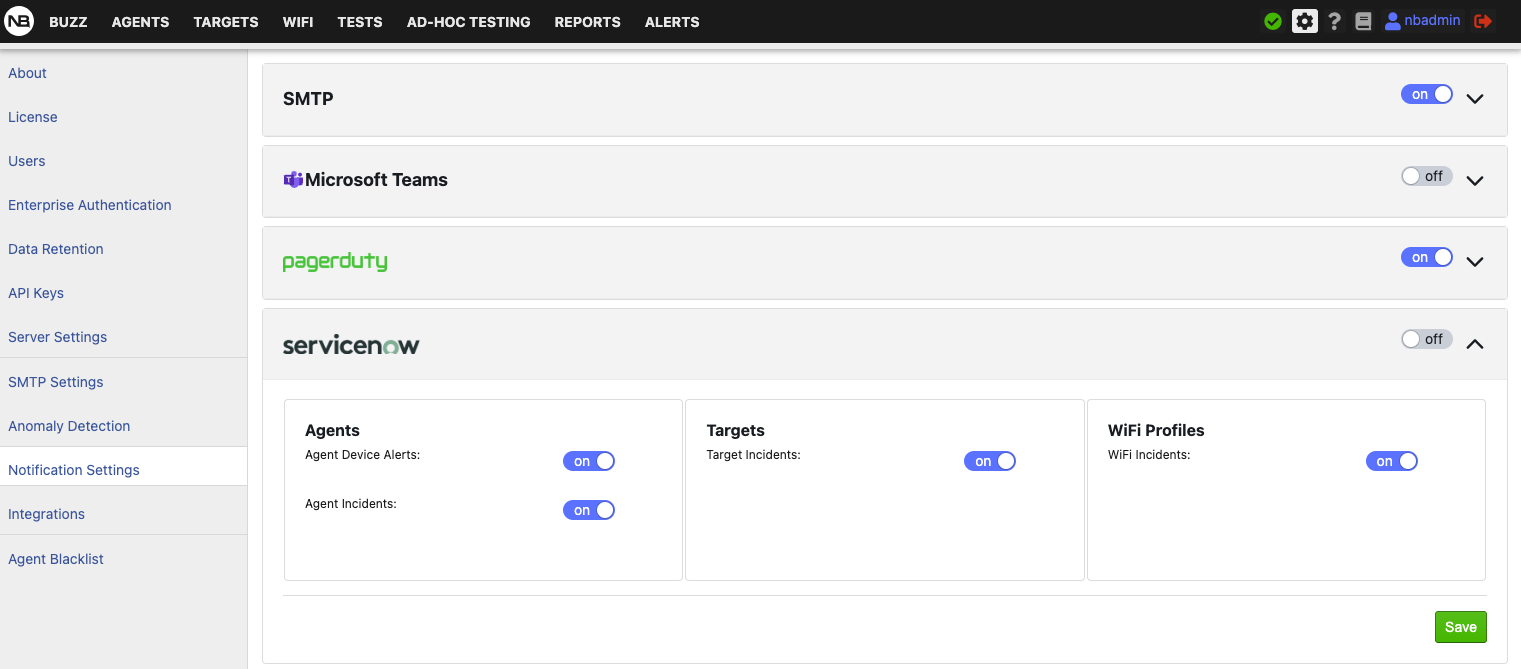Open the help question mark icon
This screenshot has height=669, width=1521.
tap(1334, 21)
